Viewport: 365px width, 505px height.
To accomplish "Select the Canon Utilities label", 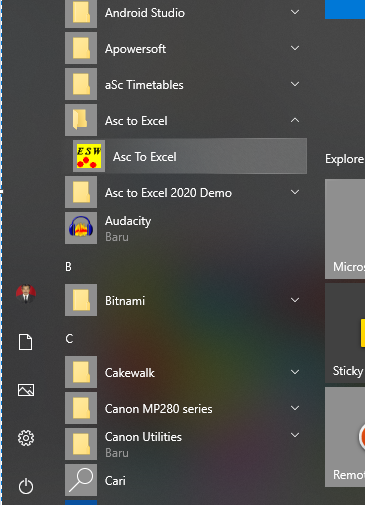I will (x=143, y=437).
